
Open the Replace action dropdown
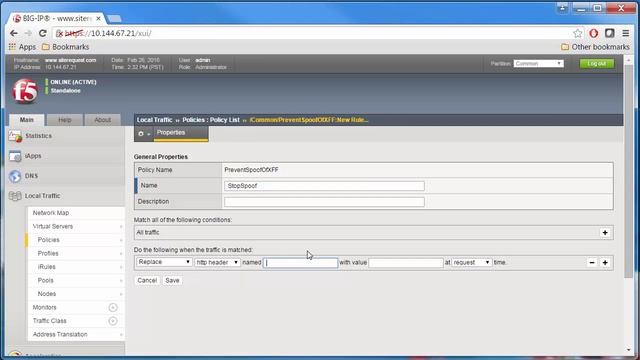[164, 262]
